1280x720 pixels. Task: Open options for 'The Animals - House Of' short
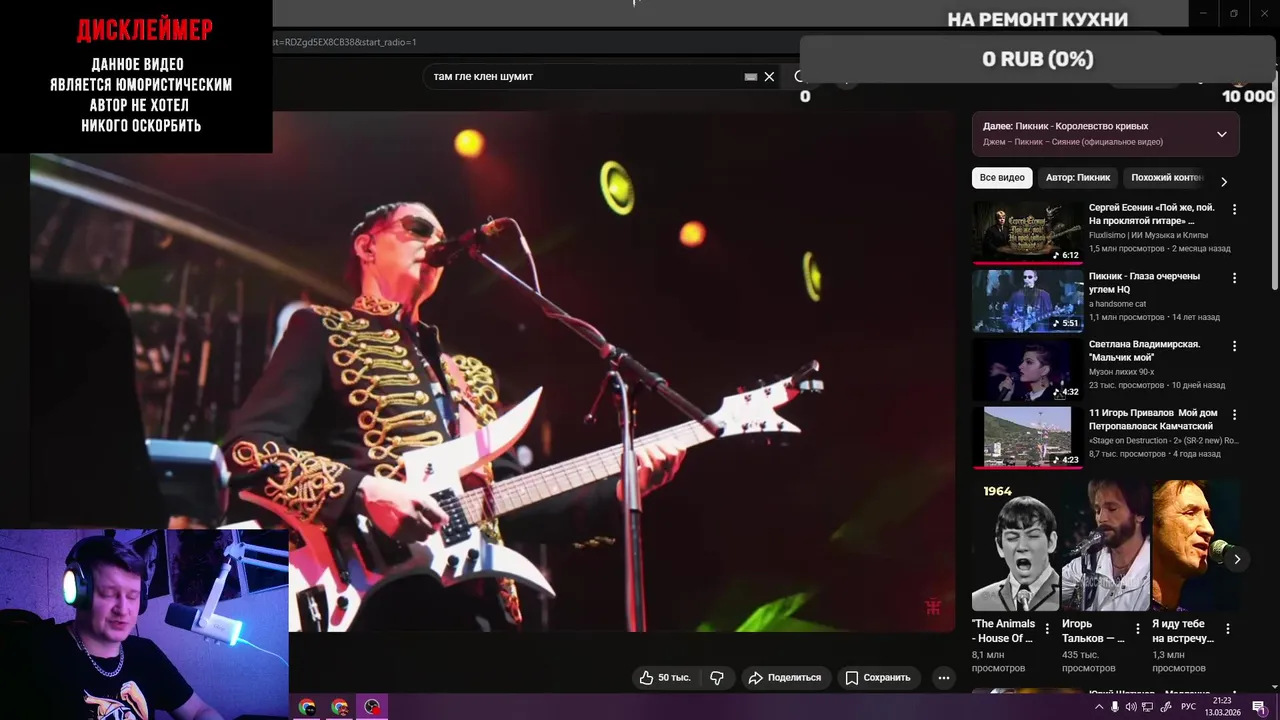(x=1047, y=629)
